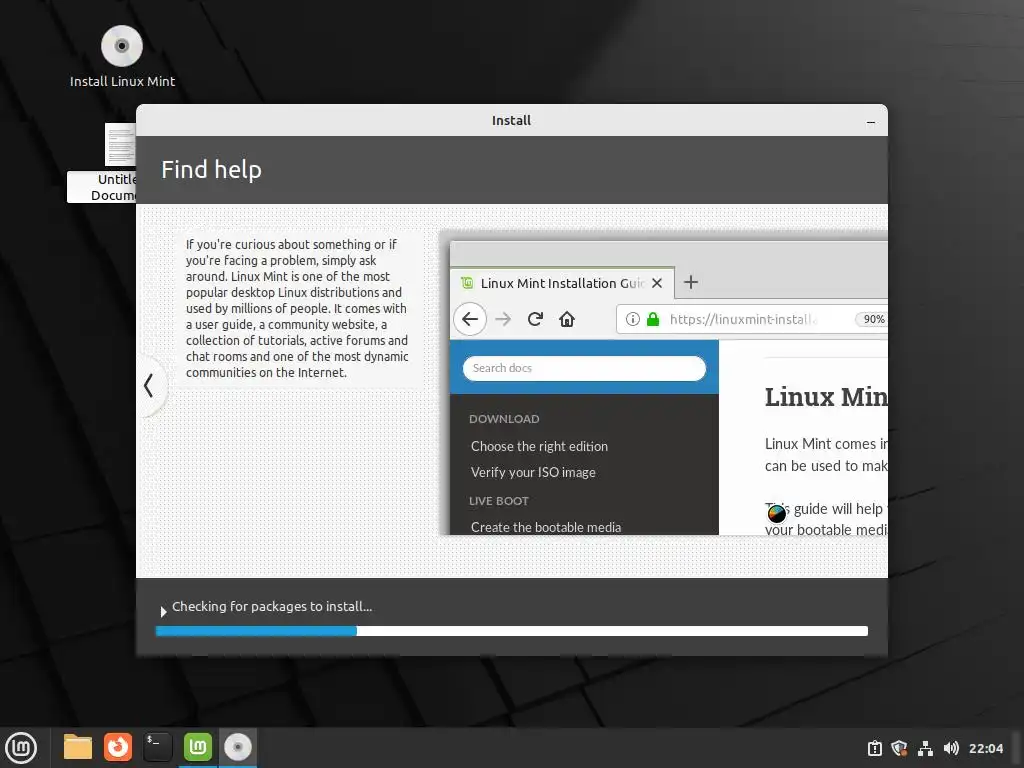
Task: Go to the previous slide with the left chevron
Action: pyautogui.click(x=149, y=385)
